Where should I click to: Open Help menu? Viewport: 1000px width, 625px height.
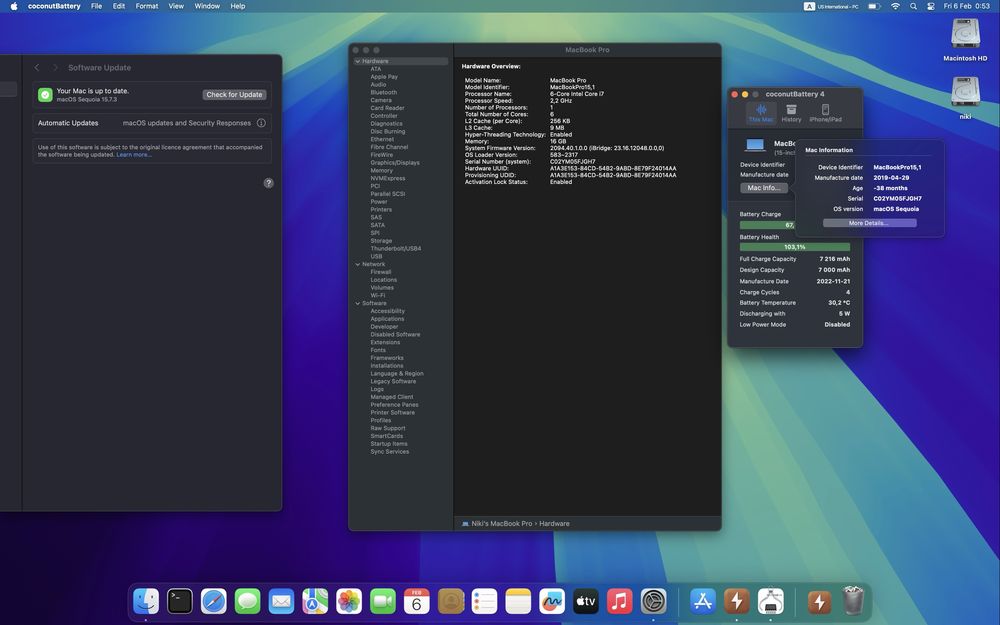[238, 6]
